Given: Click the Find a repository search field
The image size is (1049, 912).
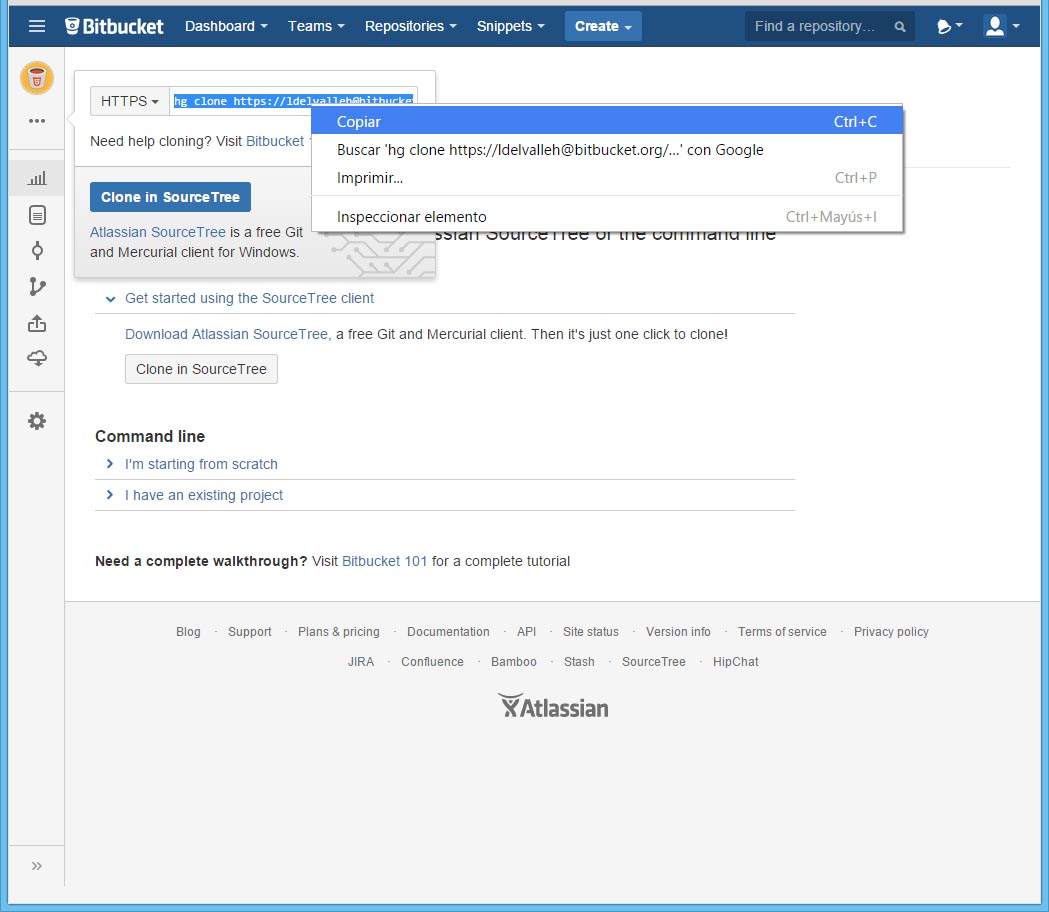Looking at the screenshot, I should 818,26.
